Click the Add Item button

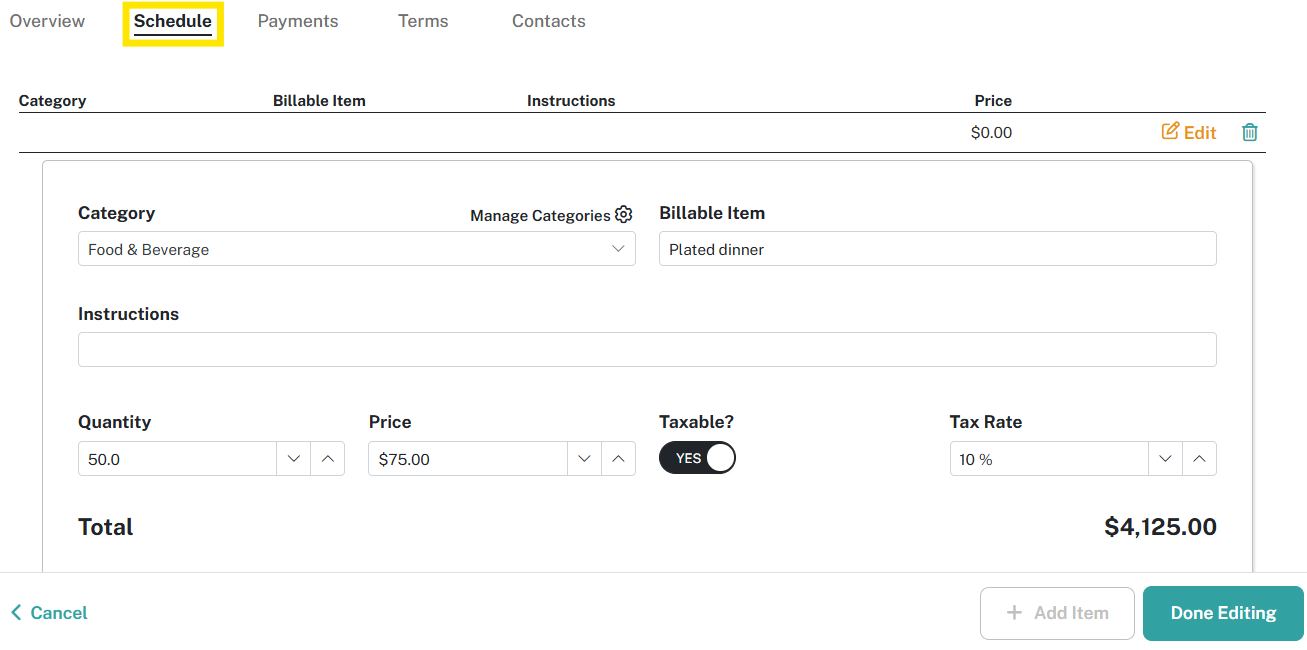coord(1057,613)
